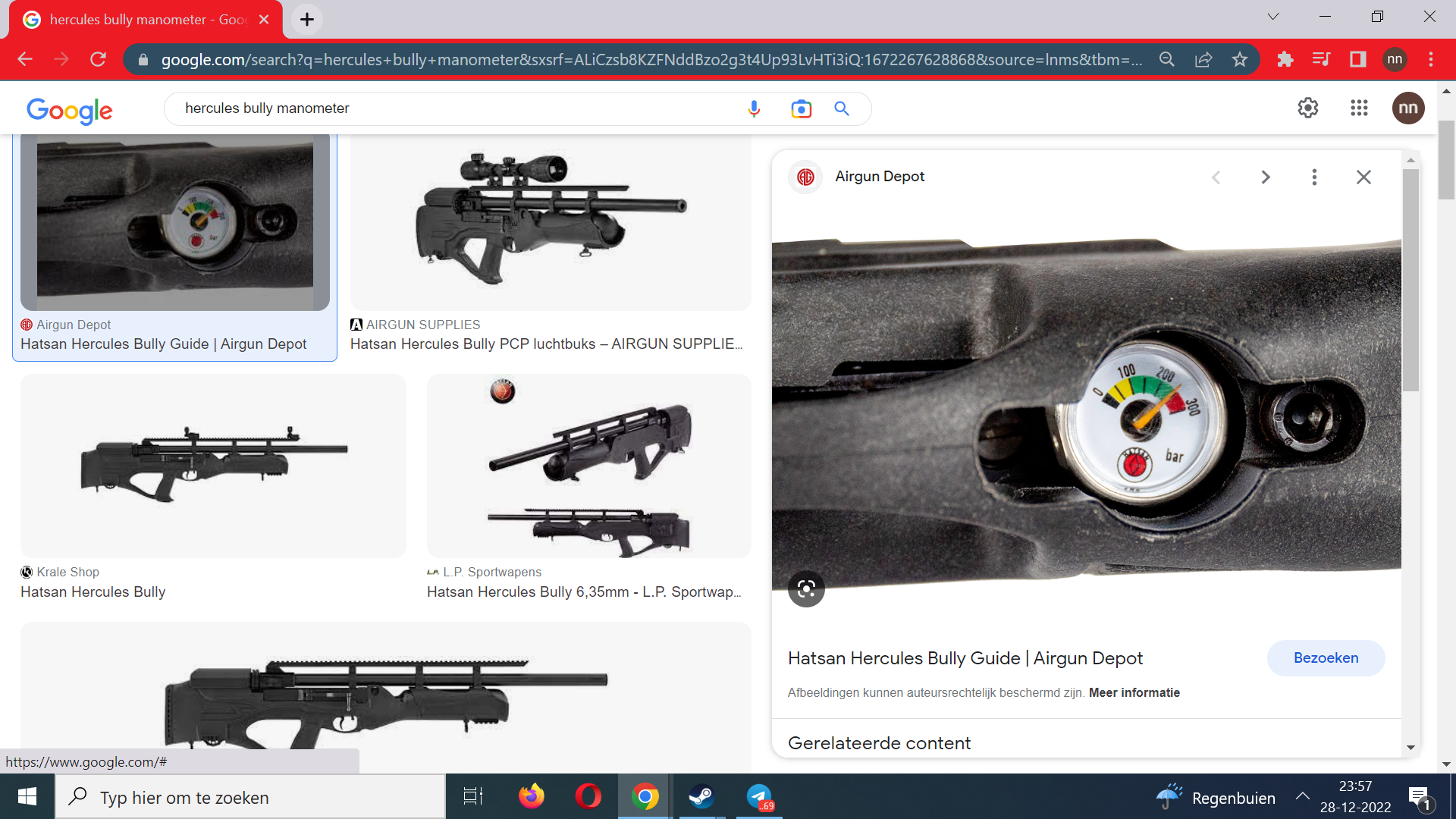
Task: Open the L.P. Sportwapens rifle thumbnail
Action: point(589,466)
